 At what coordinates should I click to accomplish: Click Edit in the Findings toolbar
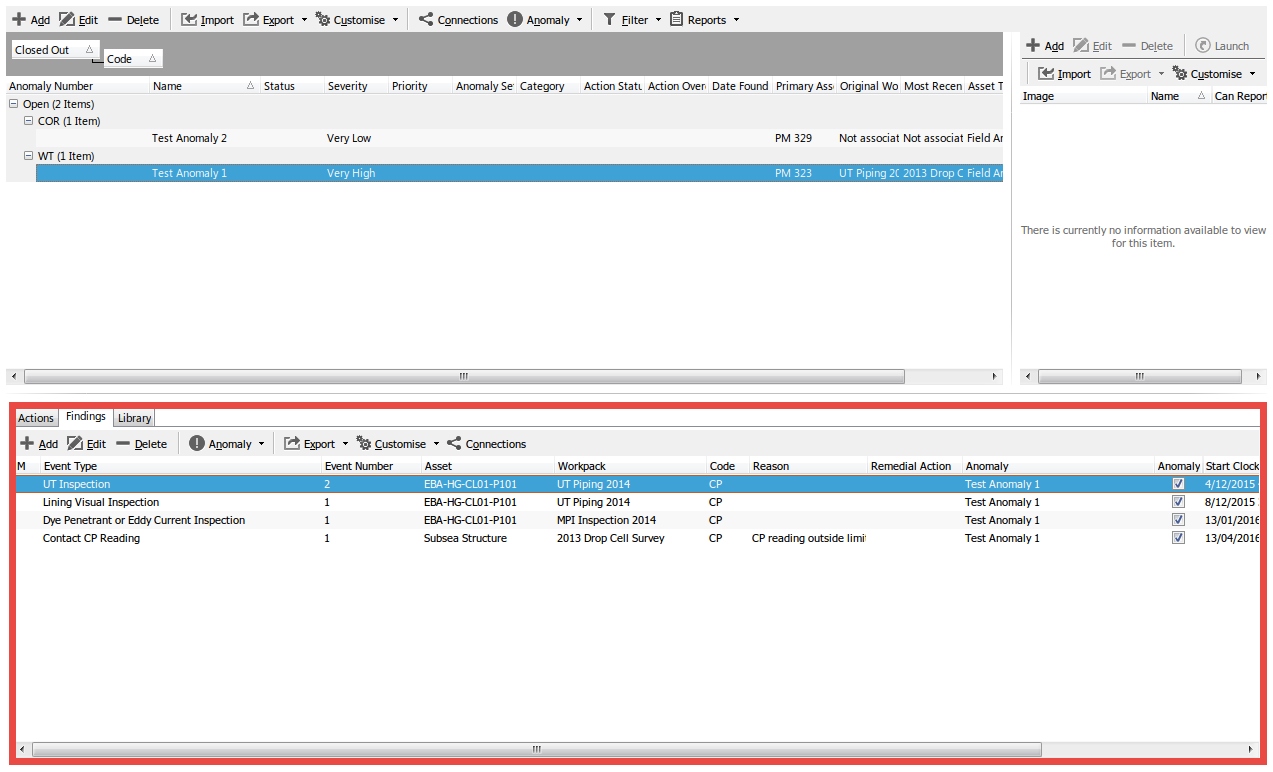pyautogui.click(x=86, y=444)
